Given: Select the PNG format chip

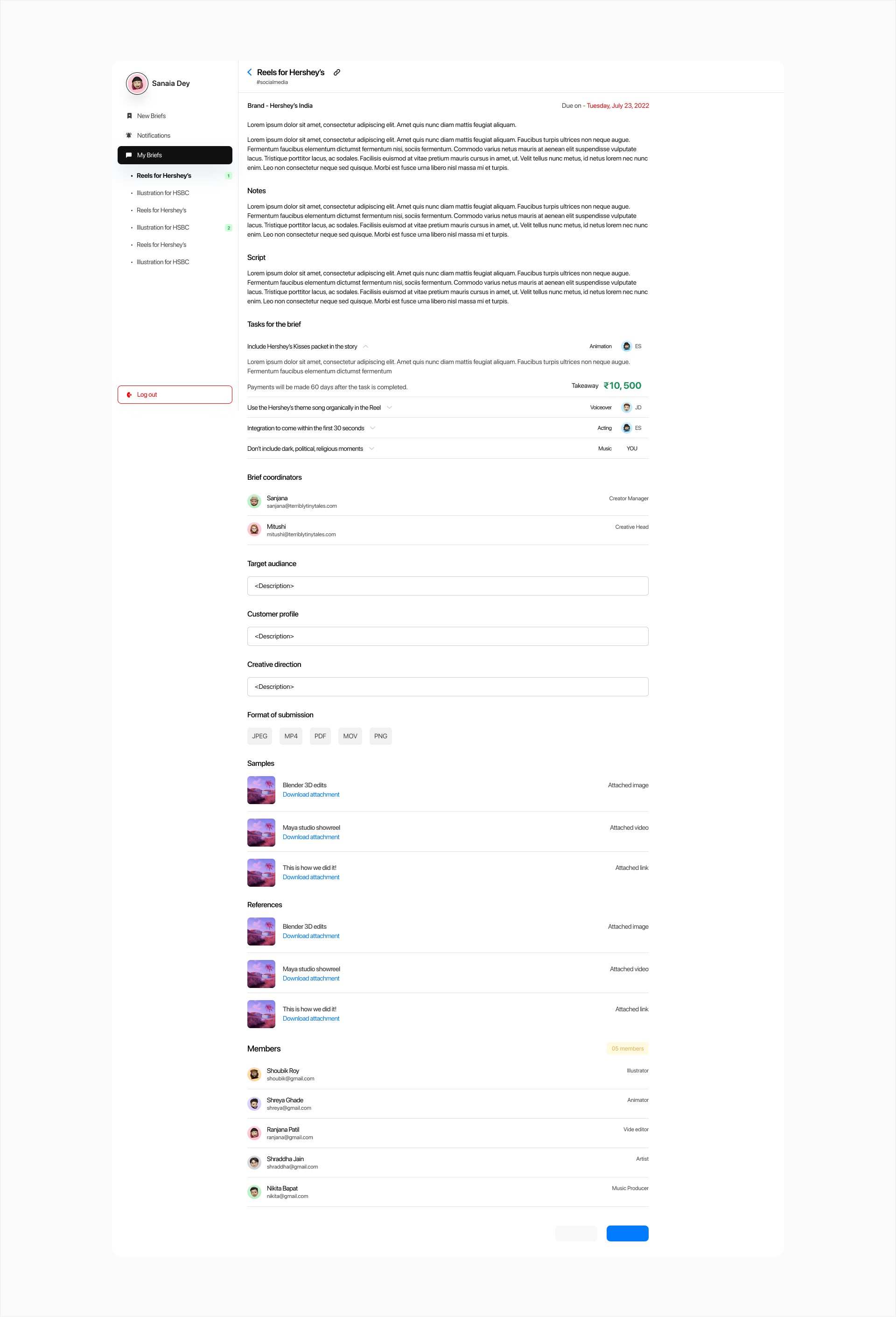Looking at the screenshot, I should (380, 736).
